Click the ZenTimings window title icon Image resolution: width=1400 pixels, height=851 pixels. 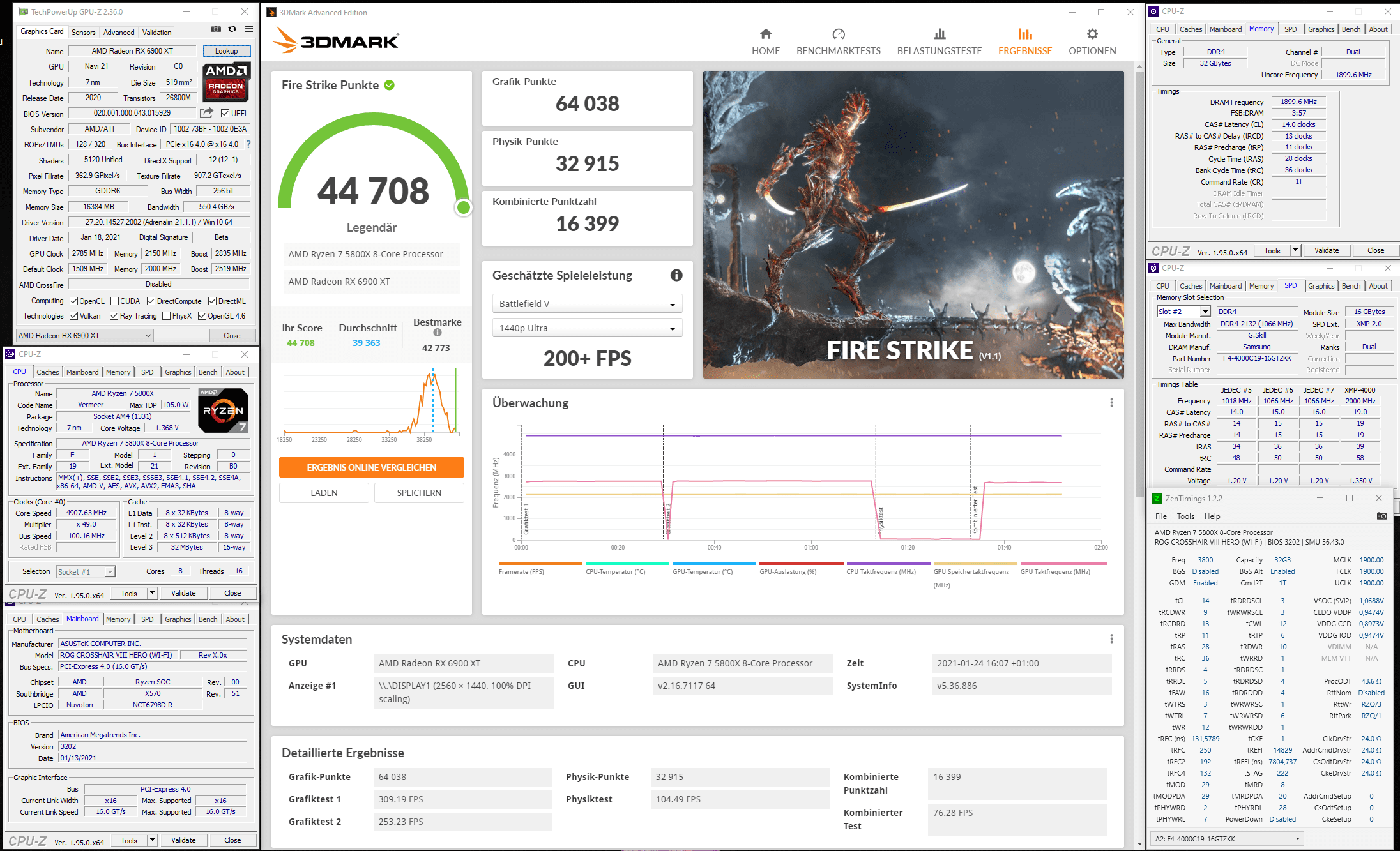(x=1157, y=499)
